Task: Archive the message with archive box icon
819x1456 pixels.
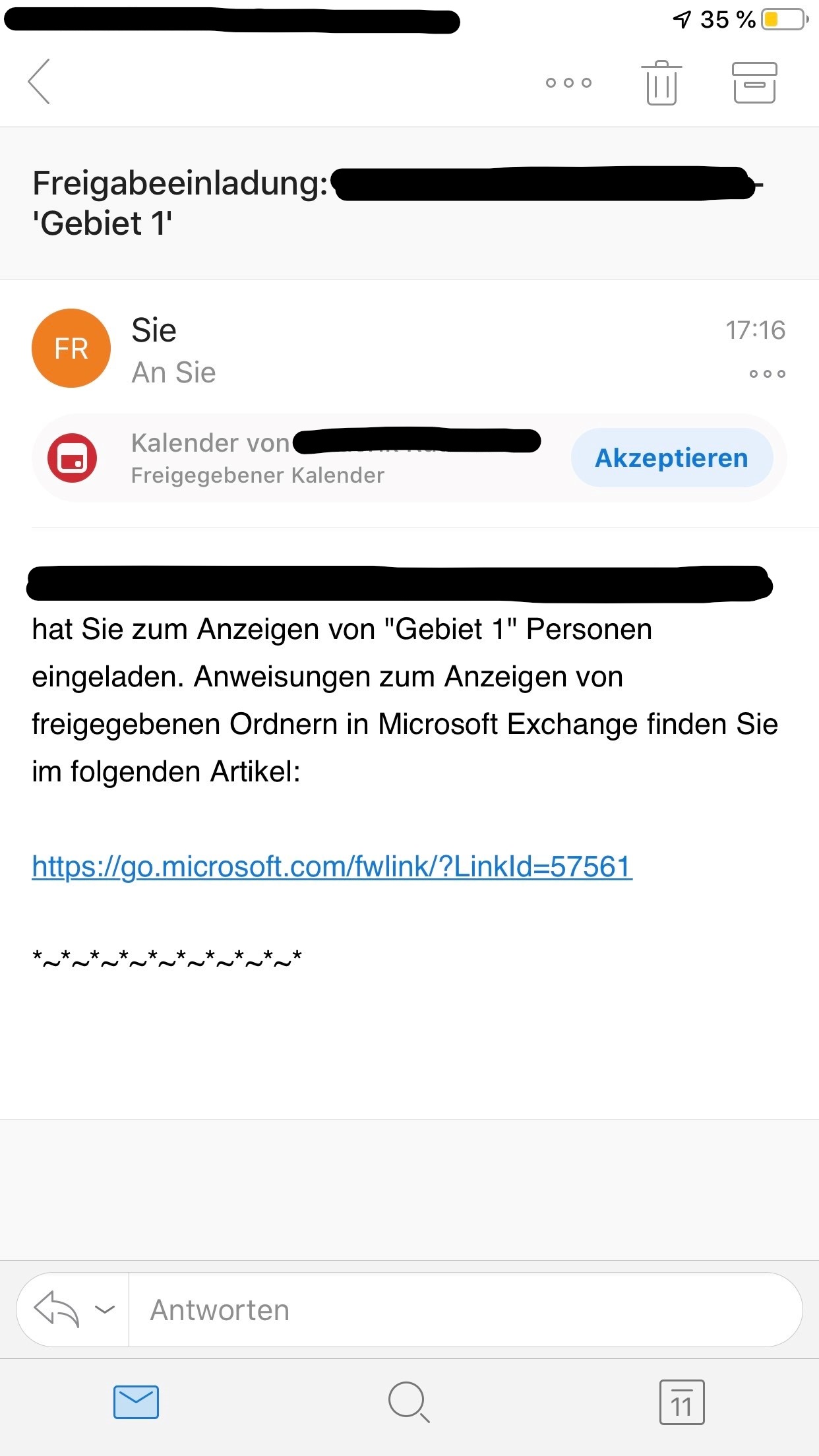Action: (x=754, y=82)
